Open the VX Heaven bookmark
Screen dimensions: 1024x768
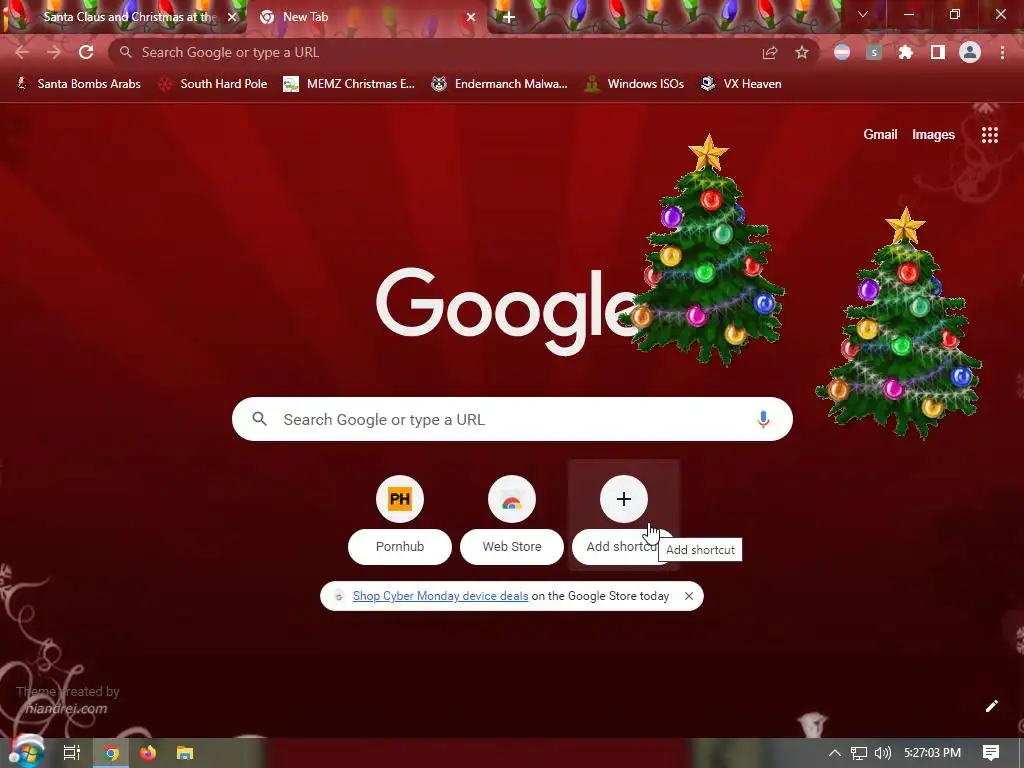point(741,84)
